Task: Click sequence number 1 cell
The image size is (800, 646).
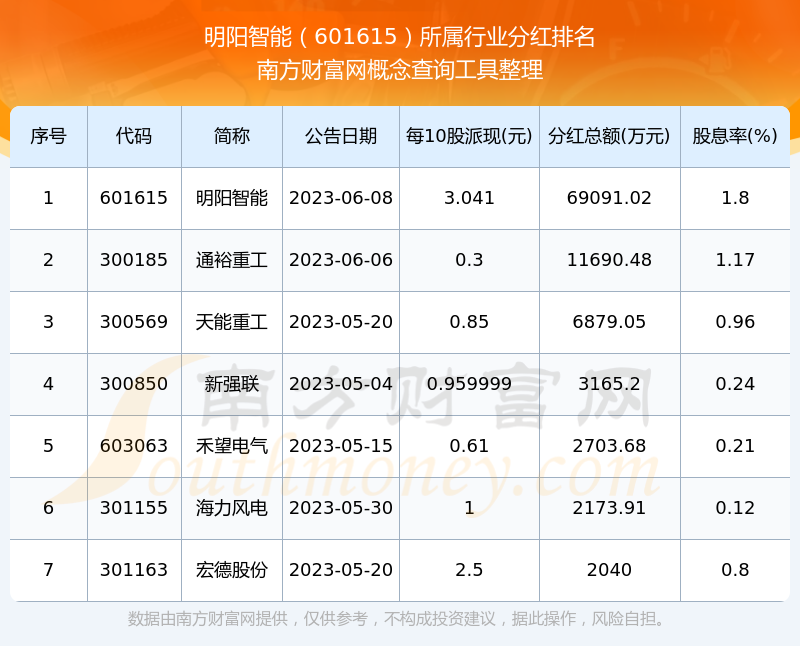Action: tap(48, 198)
